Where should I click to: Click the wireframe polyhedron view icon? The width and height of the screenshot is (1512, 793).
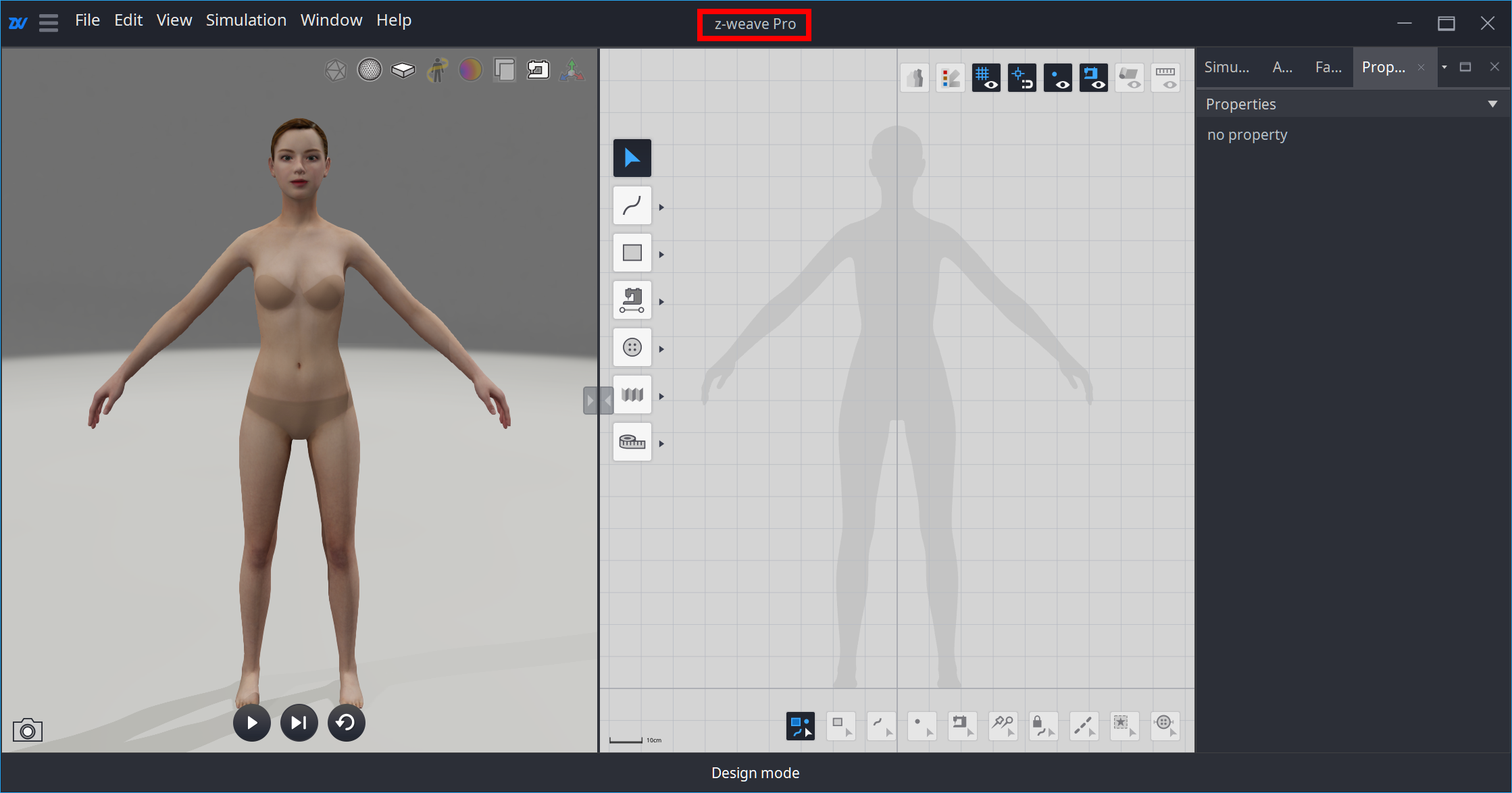click(x=336, y=70)
